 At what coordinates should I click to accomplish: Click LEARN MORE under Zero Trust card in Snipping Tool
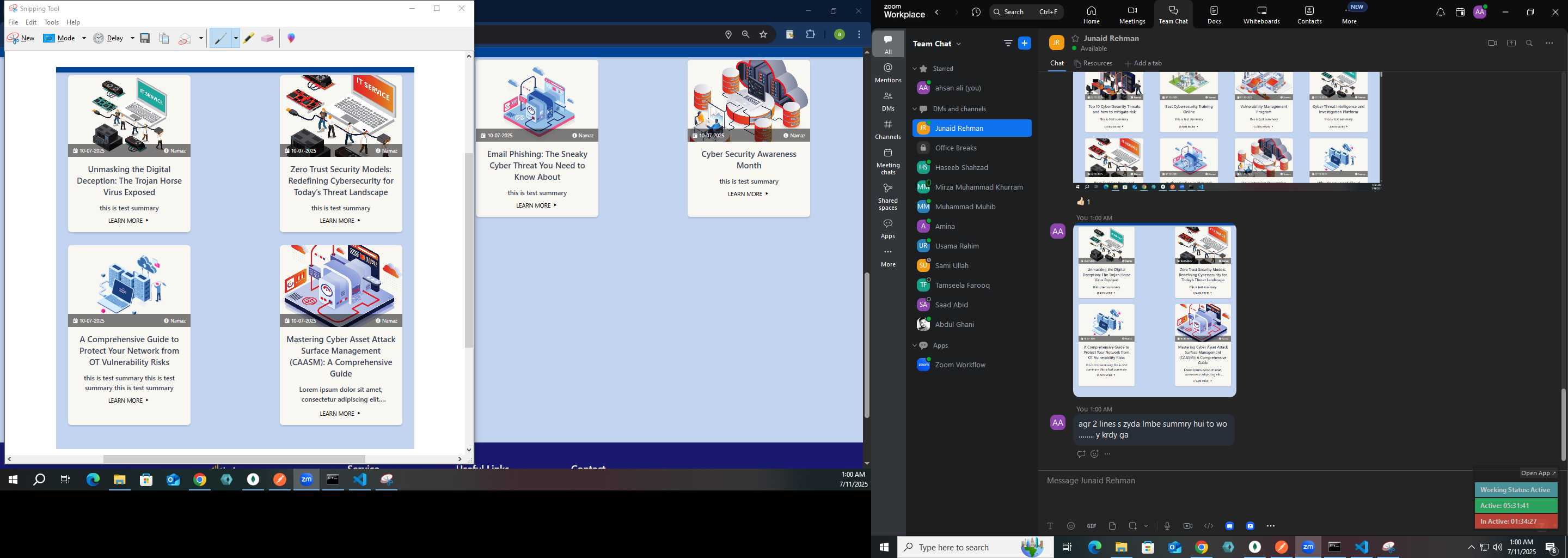click(340, 221)
